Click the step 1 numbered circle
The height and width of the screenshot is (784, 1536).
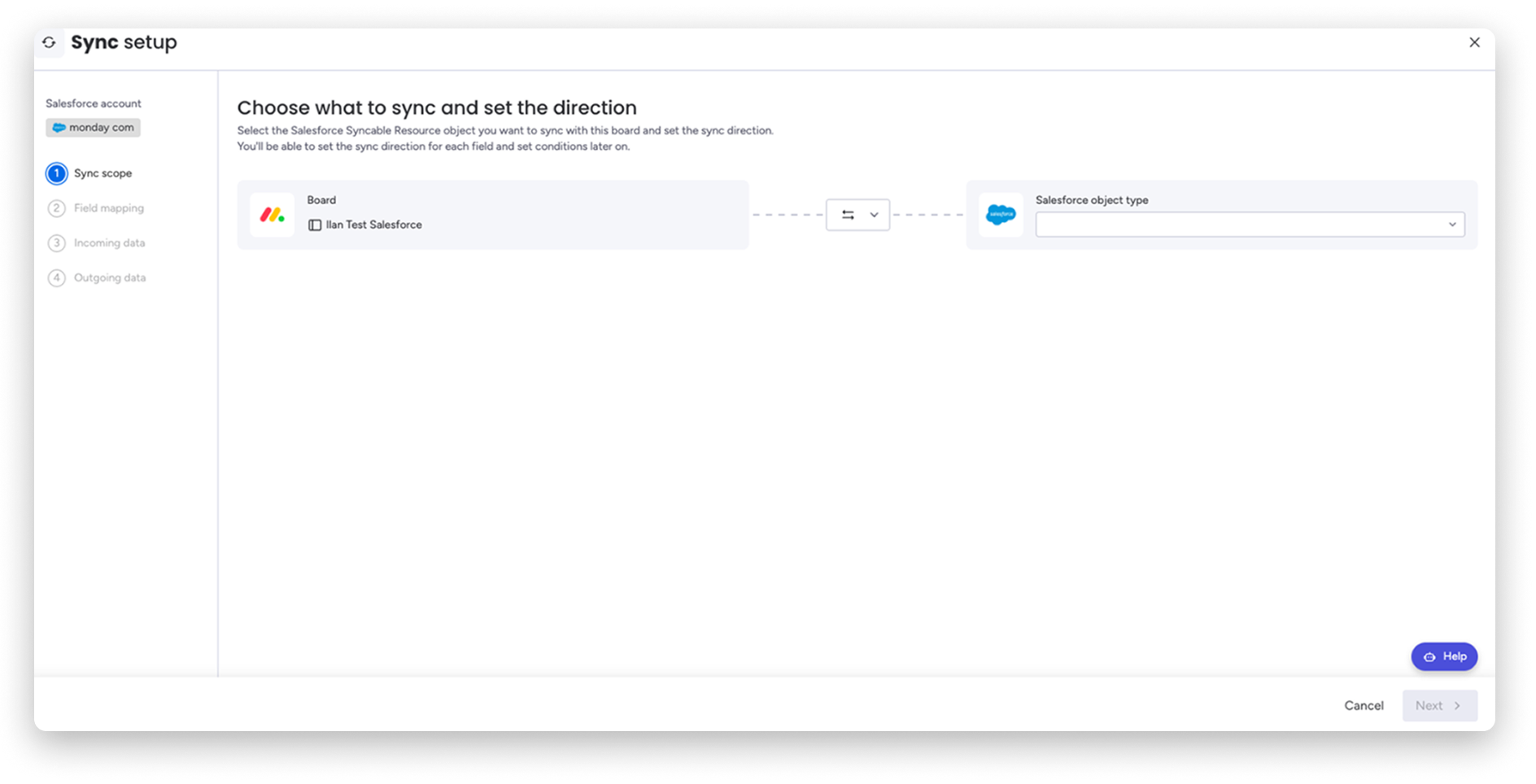57,173
